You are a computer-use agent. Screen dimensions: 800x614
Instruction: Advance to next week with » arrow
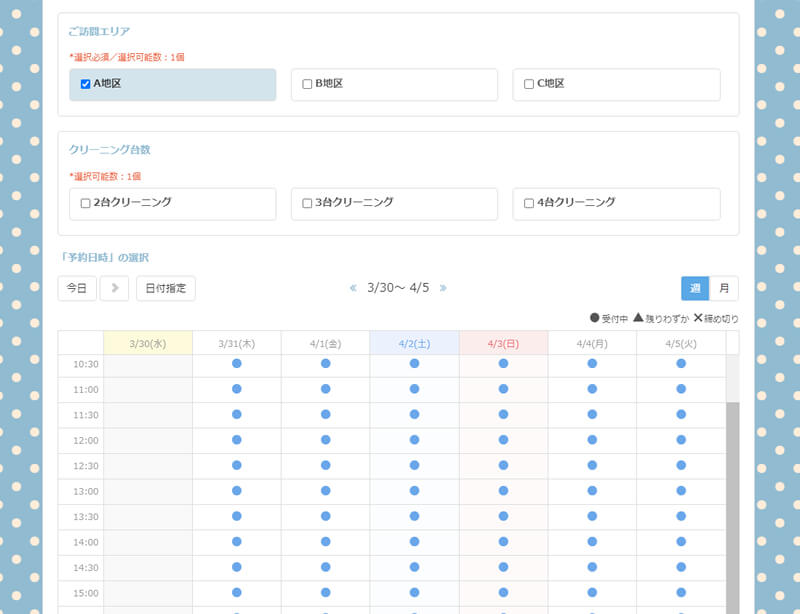tap(443, 288)
